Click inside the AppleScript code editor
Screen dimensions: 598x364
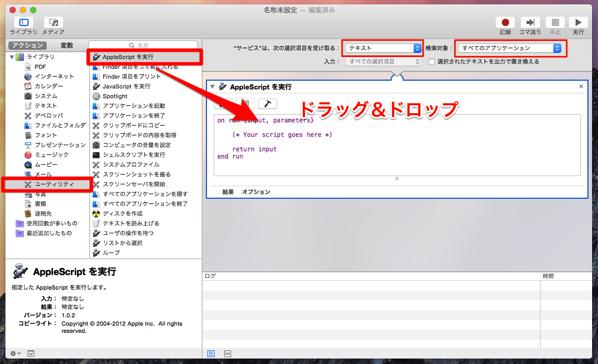[x=397, y=145]
